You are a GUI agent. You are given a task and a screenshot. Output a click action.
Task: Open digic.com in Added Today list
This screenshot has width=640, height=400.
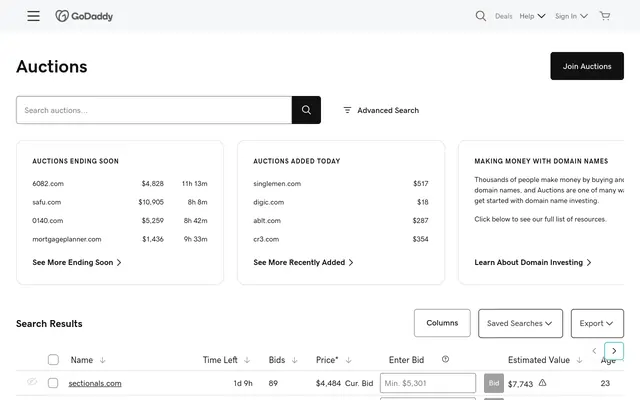click(268, 202)
